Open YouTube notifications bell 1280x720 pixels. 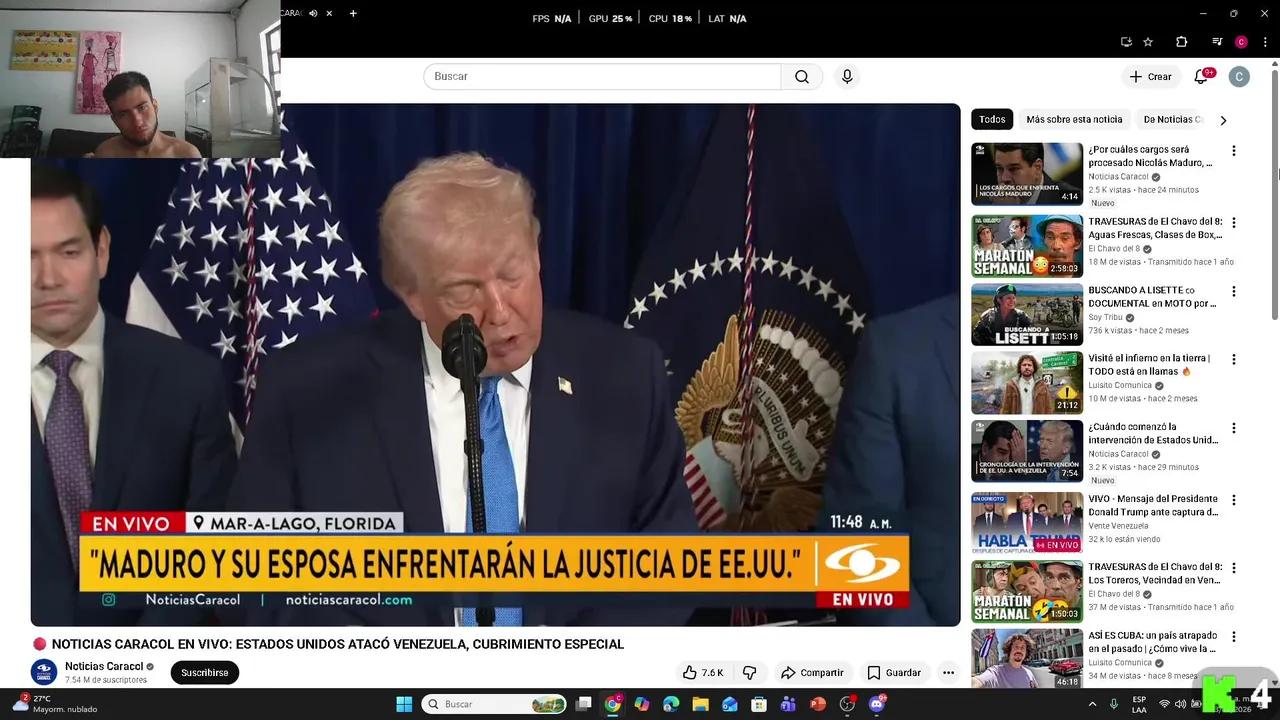pyautogui.click(x=1202, y=77)
